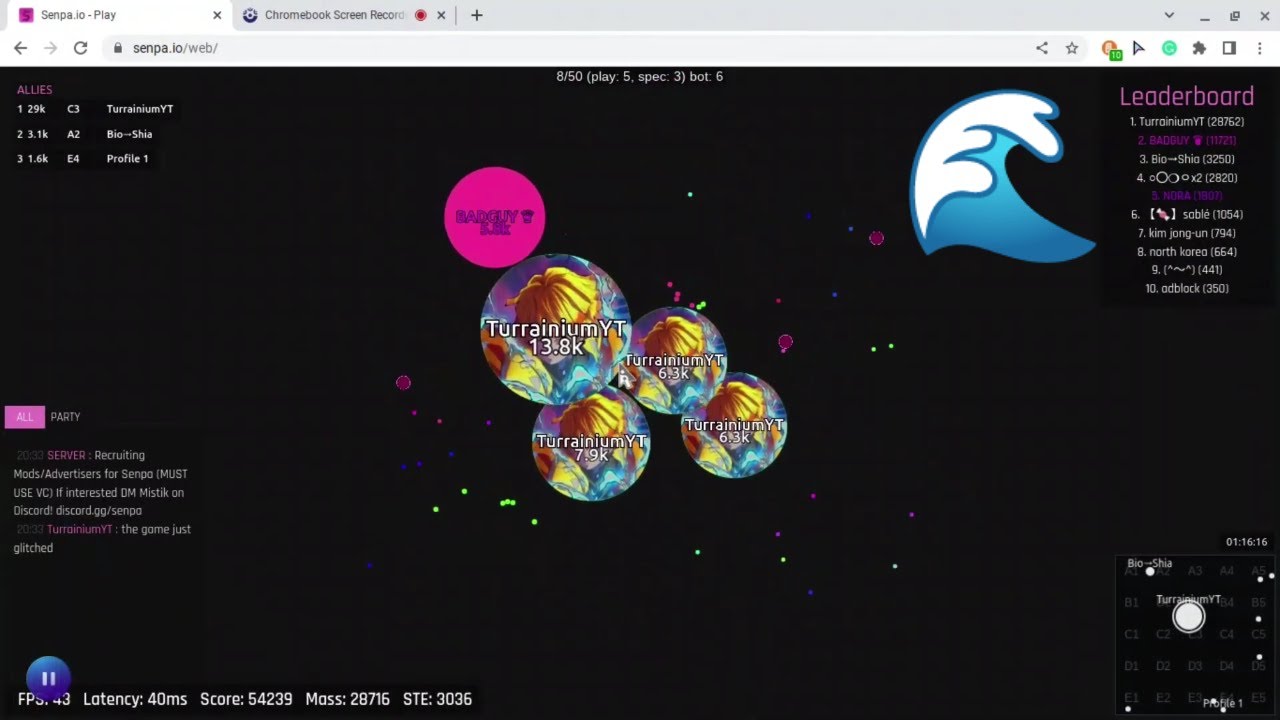
Task: Switch to the Senpa.io - Play tab
Action: point(115,15)
